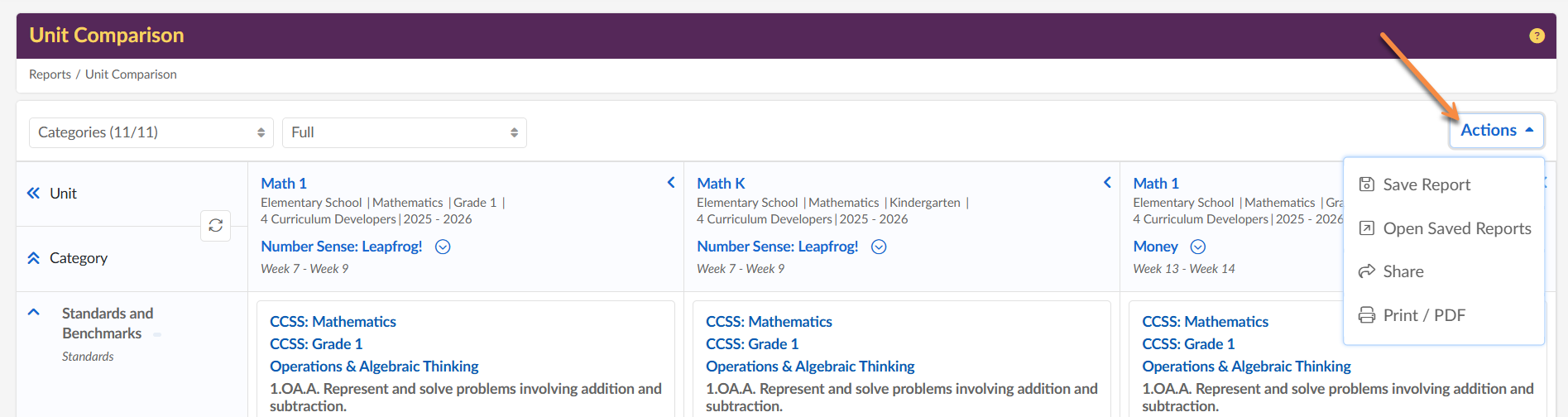Image resolution: width=1568 pixels, height=417 pixels.
Task: Open the Money unit link
Action: pos(1155,247)
